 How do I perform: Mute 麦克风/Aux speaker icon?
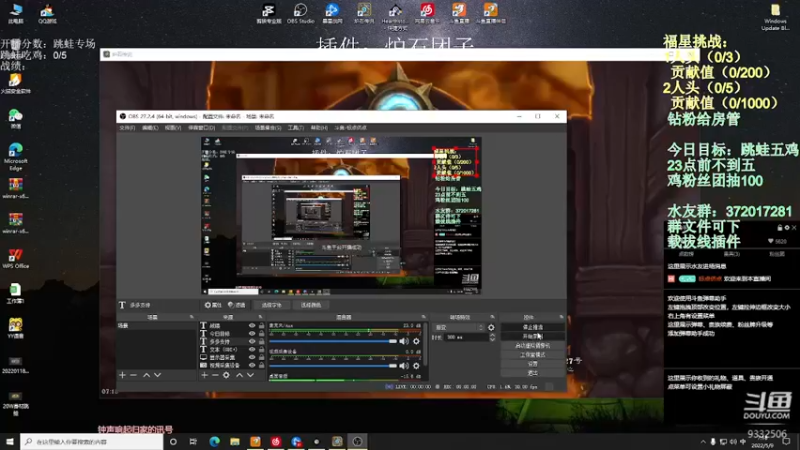pos(404,341)
